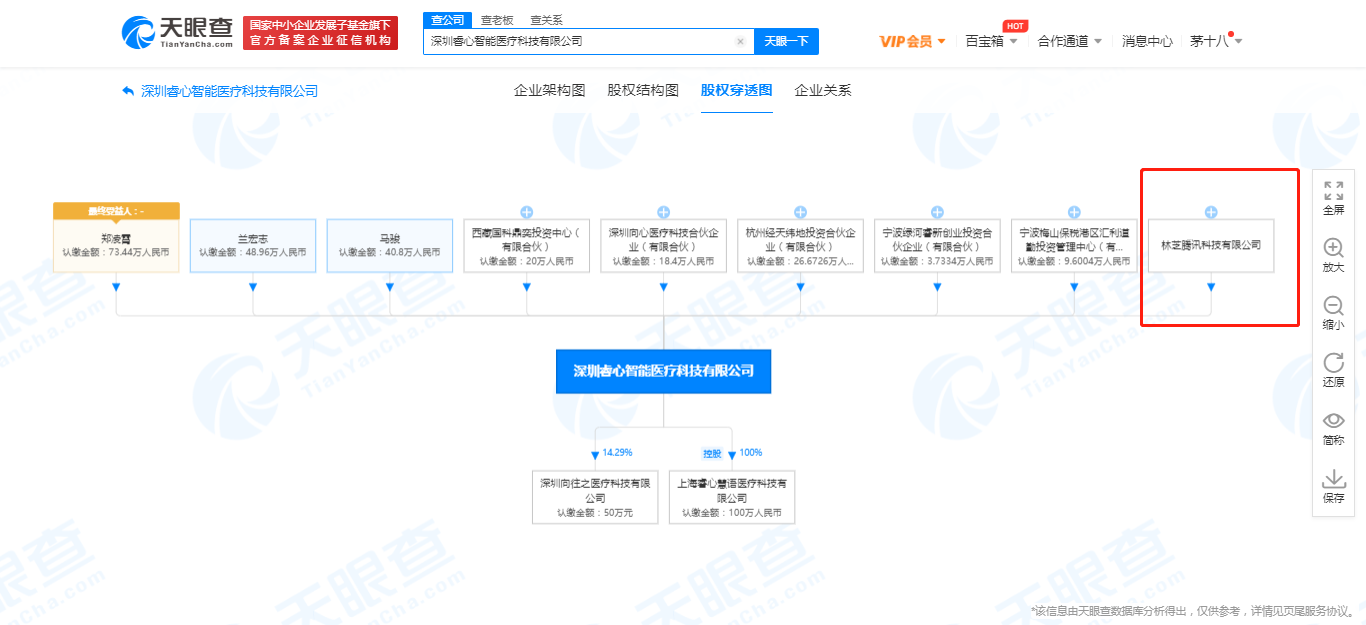Viewport: 1366px width, 625px height.
Task: Open the 消息中心 message center
Action: click(x=1147, y=41)
